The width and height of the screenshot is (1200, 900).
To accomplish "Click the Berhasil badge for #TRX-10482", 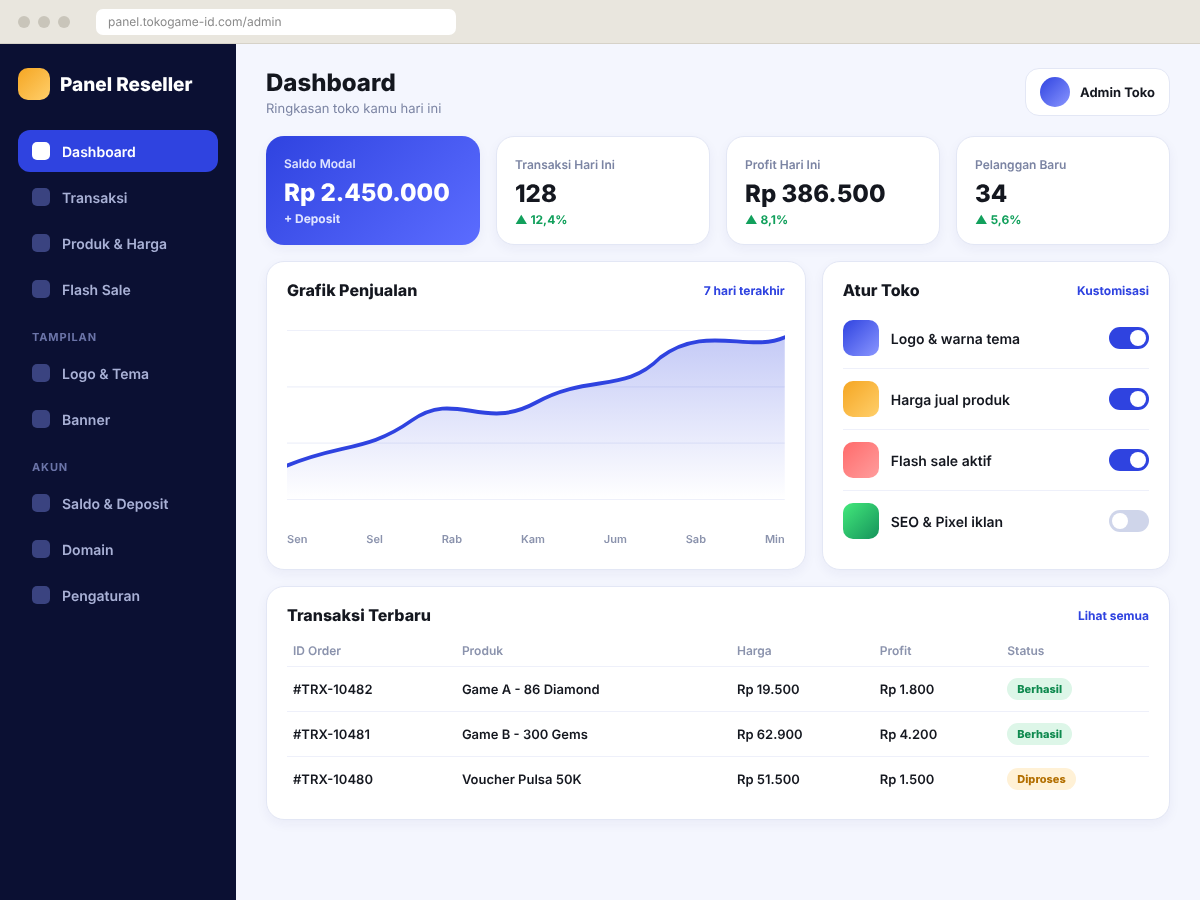I will (1039, 689).
